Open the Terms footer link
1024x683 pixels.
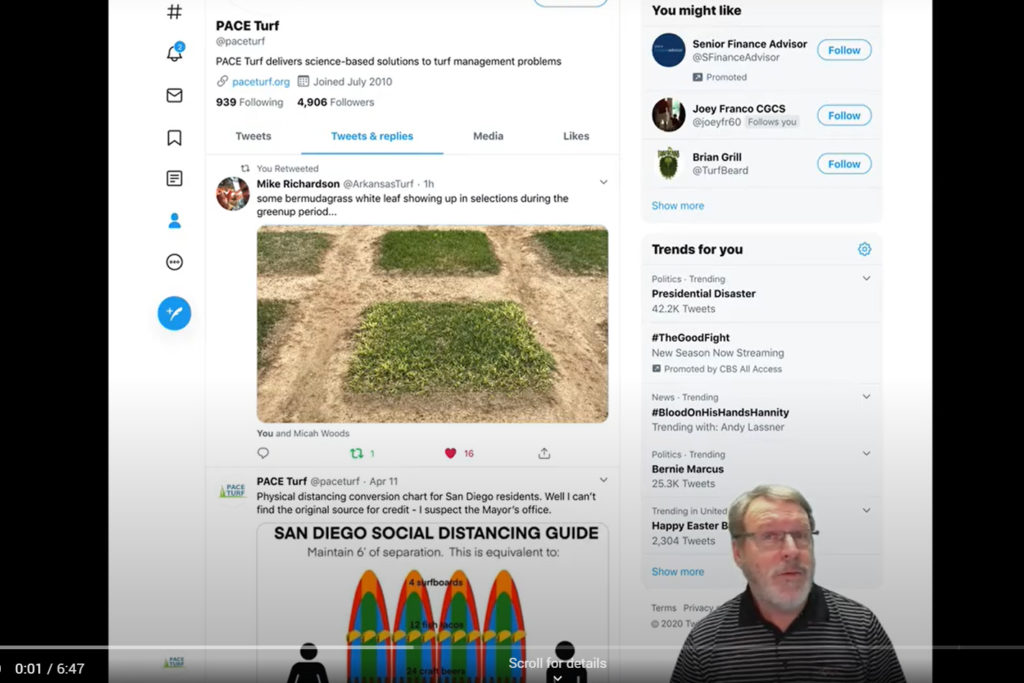(664, 608)
